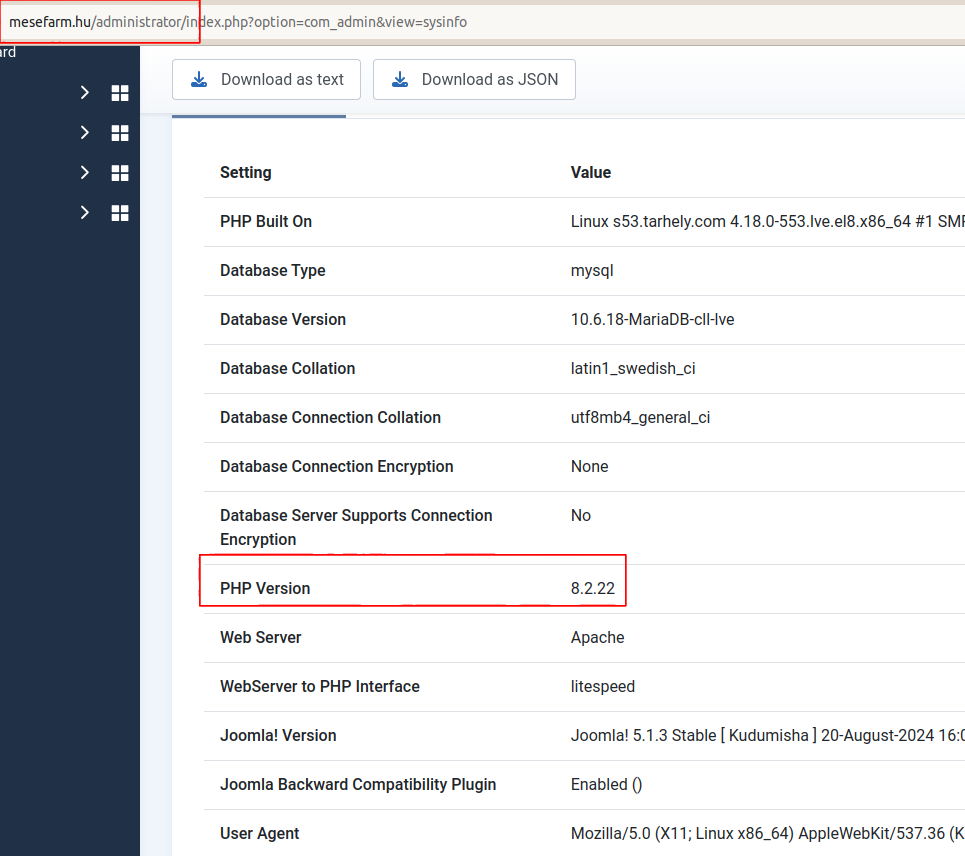Click the first dashboard grid icon in sidebar

coord(120,93)
